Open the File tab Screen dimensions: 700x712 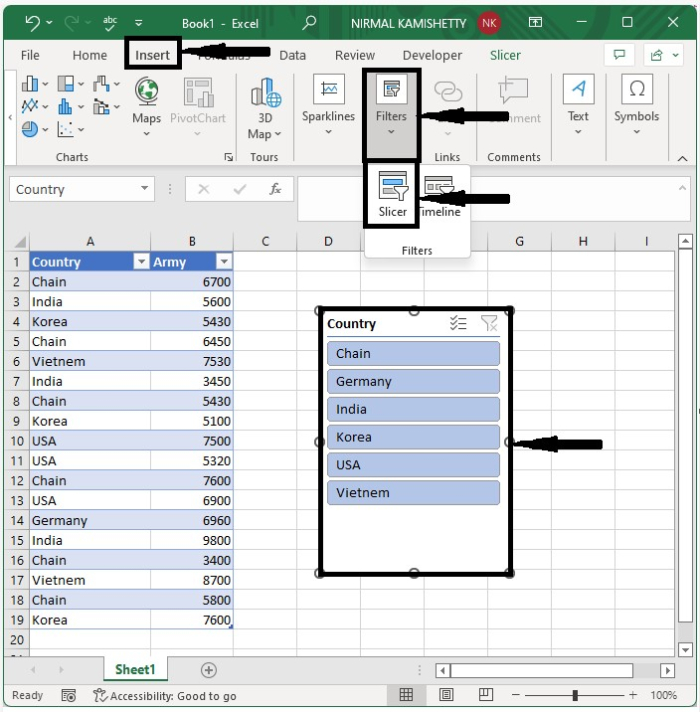point(30,55)
